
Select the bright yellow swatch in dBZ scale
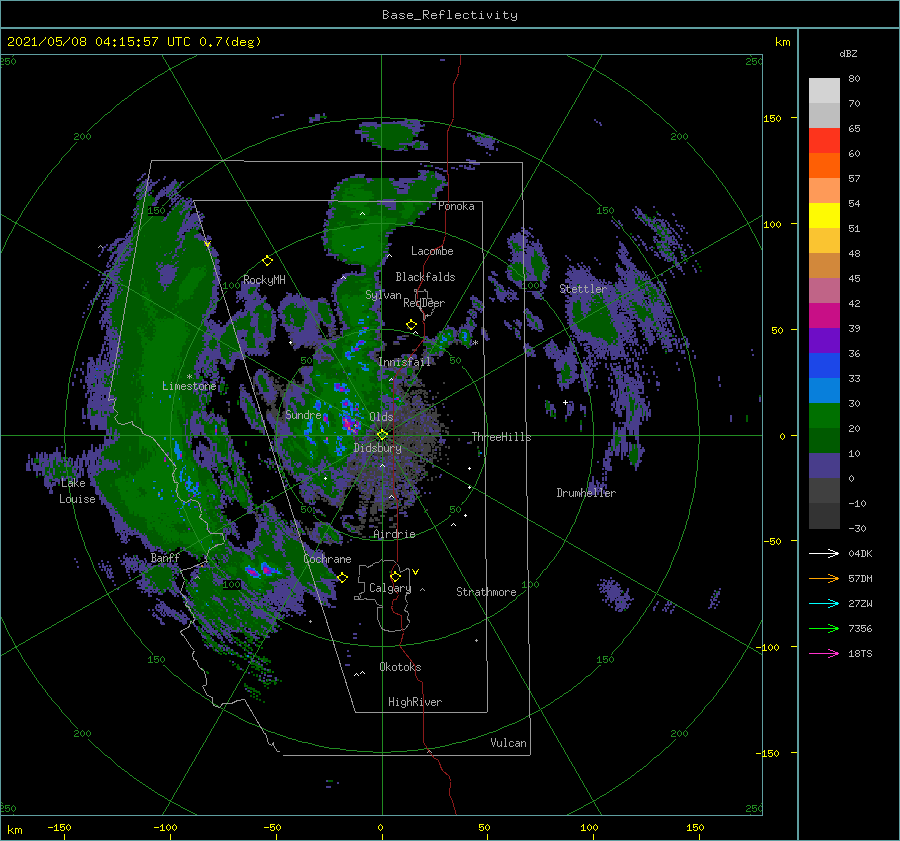click(x=824, y=215)
